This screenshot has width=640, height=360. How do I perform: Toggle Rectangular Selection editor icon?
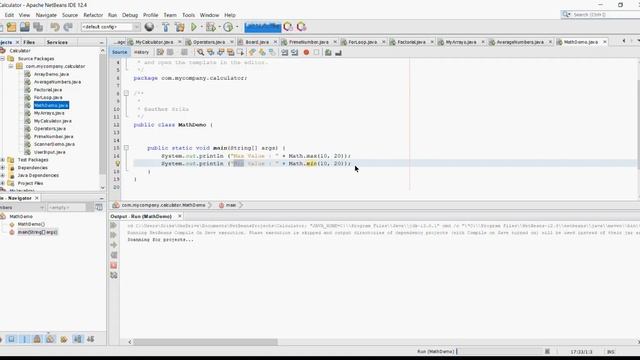(x=240, y=52)
